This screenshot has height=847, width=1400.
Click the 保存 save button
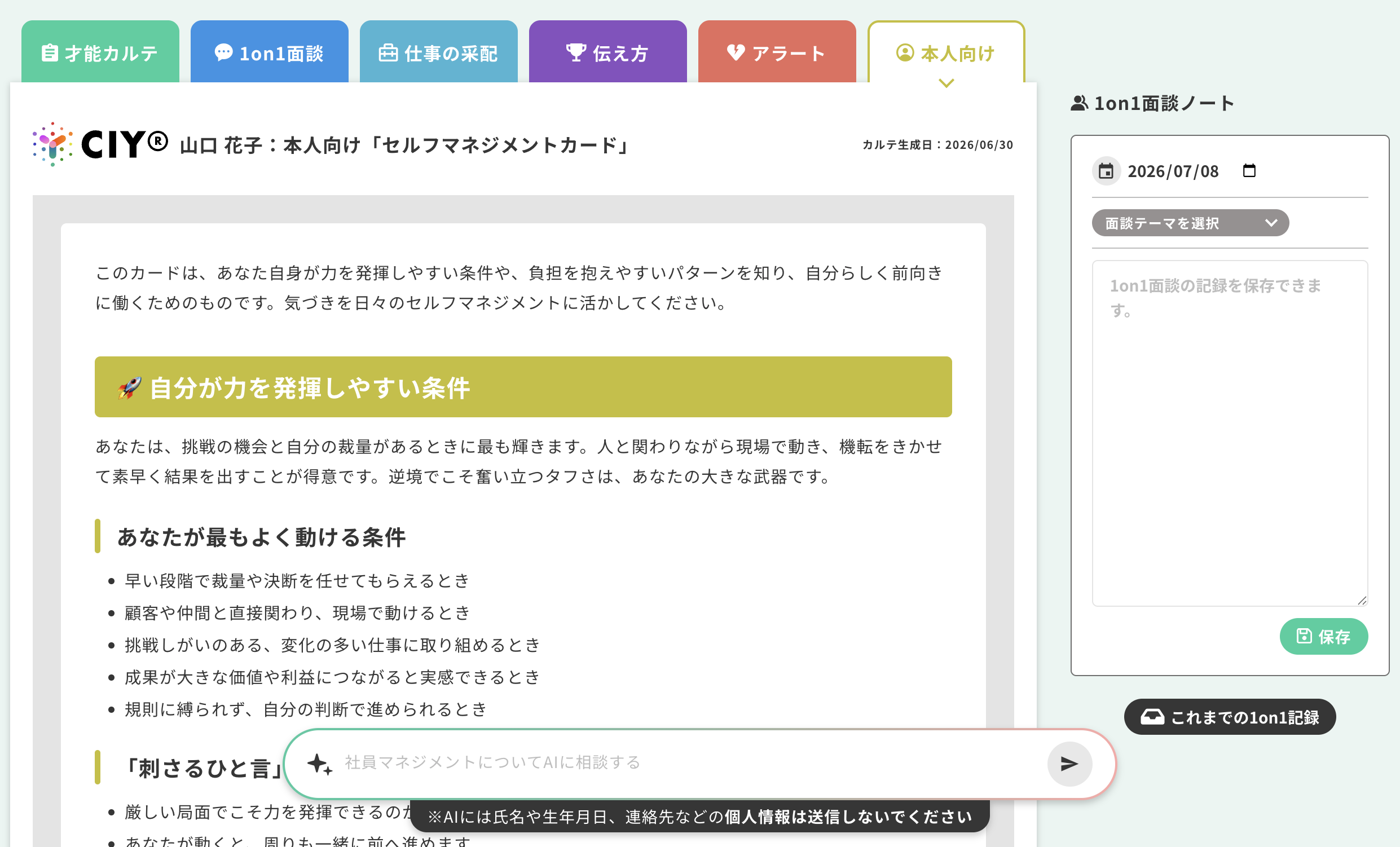(1323, 636)
